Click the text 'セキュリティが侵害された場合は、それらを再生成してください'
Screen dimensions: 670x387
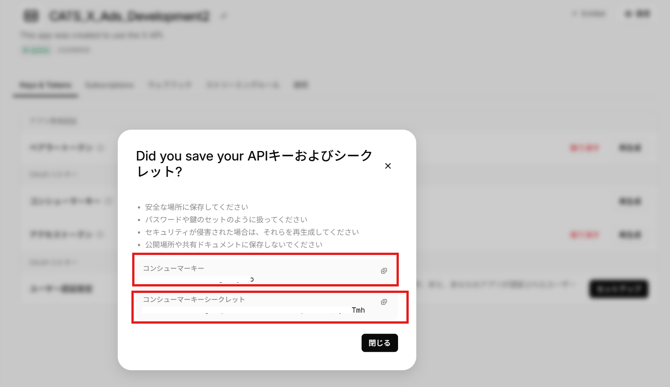pyautogui.click(x=252, y=232)
